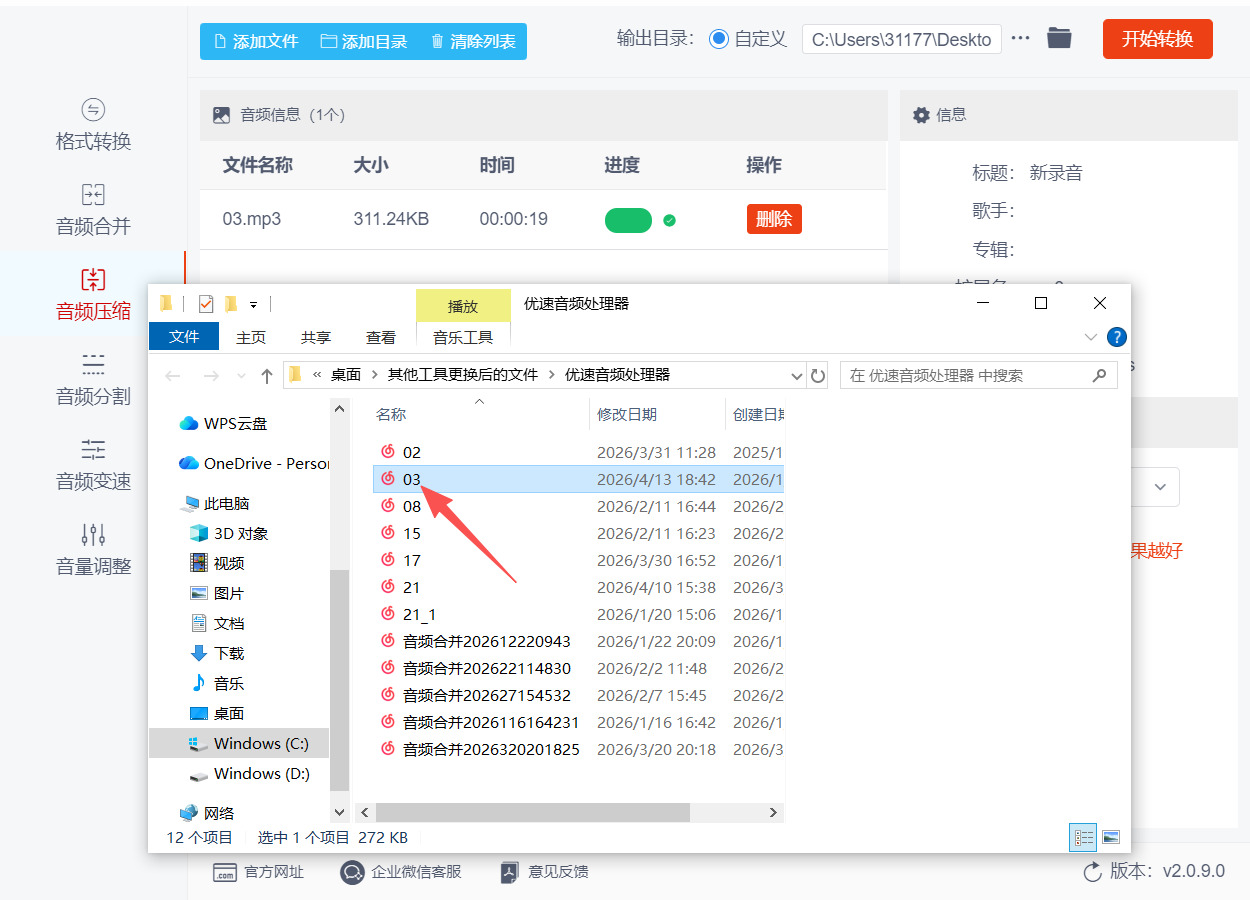Screen dimensions: 1250x900
Task: Open the 主页 ribbon tab
Action: [x=251, y=338]
